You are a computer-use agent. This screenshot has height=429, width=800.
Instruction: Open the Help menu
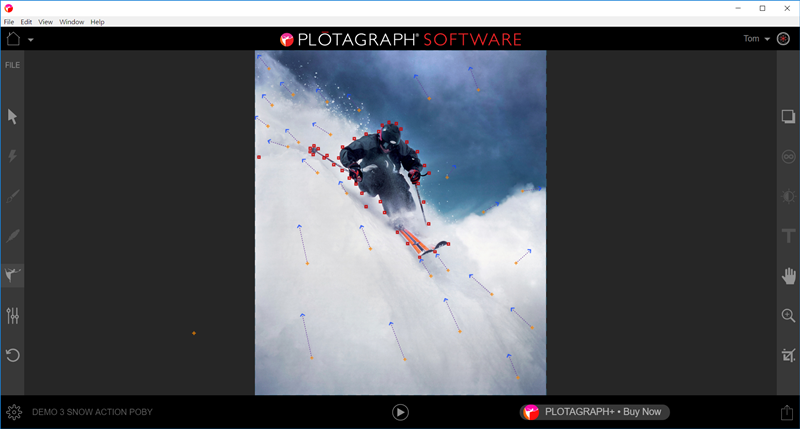(97, 22)
